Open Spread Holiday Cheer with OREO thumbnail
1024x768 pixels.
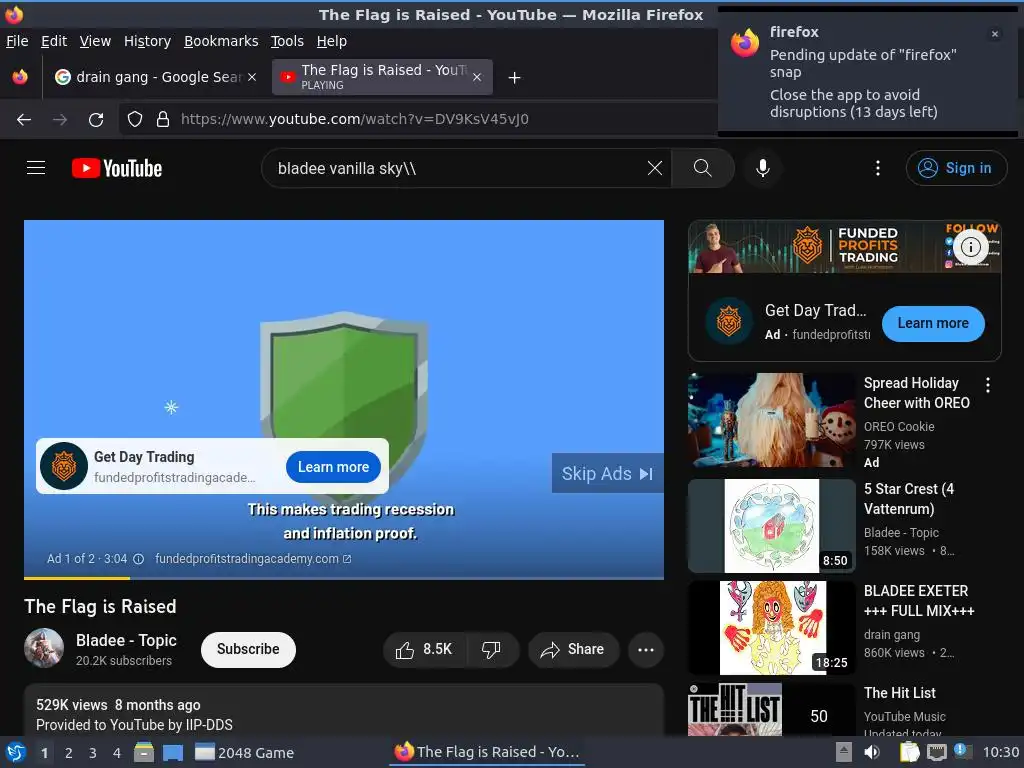click(x=771, y=420)
